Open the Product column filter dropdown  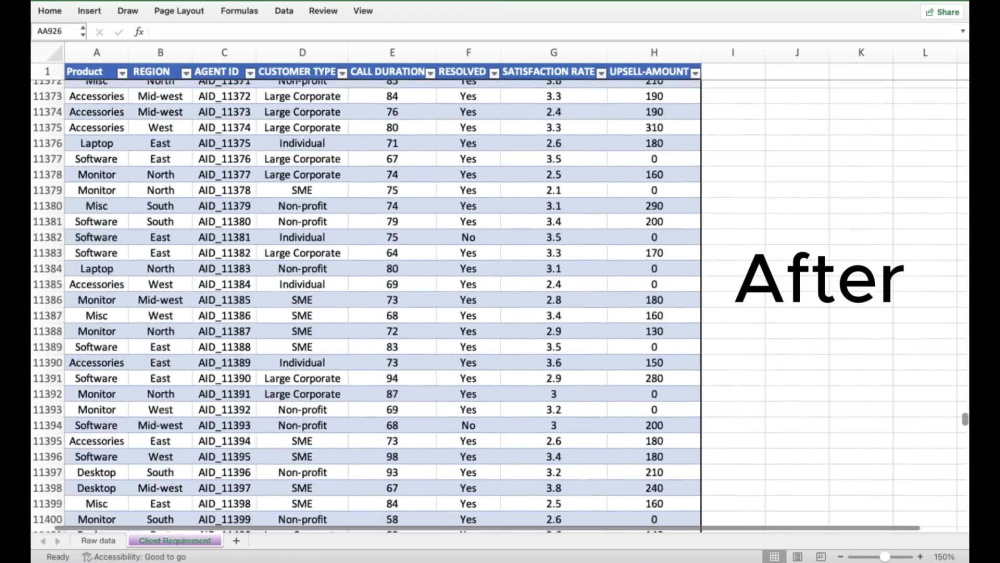tap(122, 73)
